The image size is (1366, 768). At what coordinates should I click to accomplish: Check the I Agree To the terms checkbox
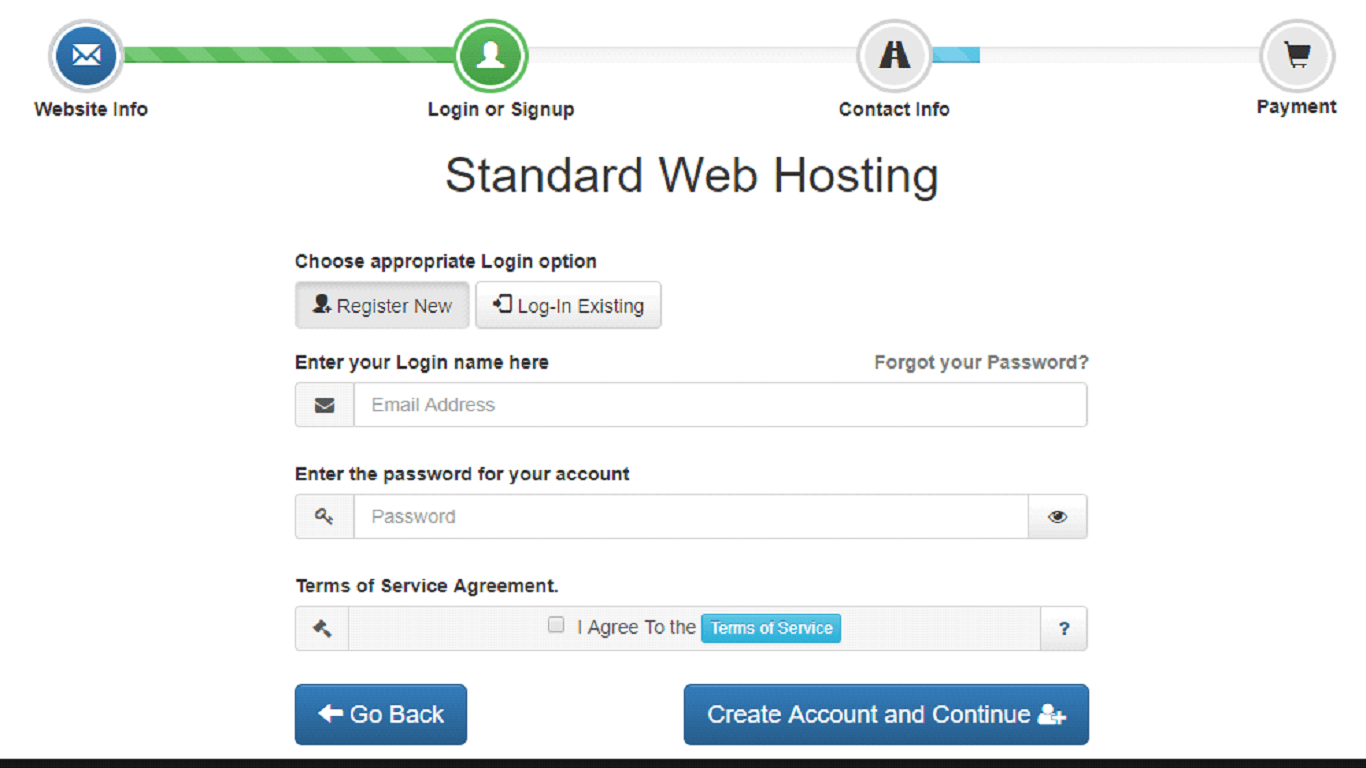pos(556,624)
